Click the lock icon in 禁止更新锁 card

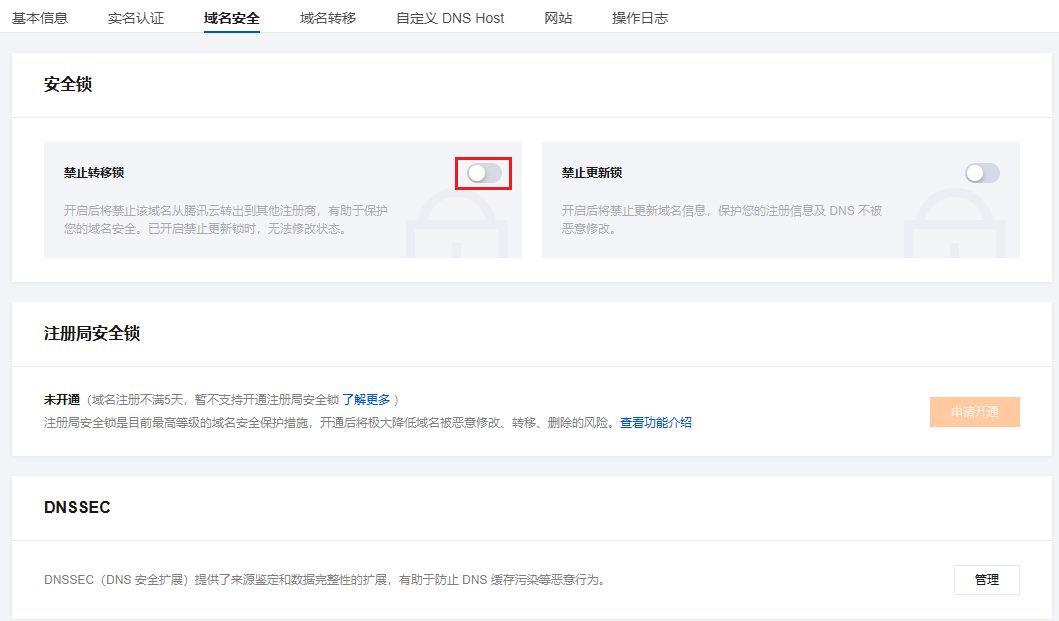pos(954,223)
